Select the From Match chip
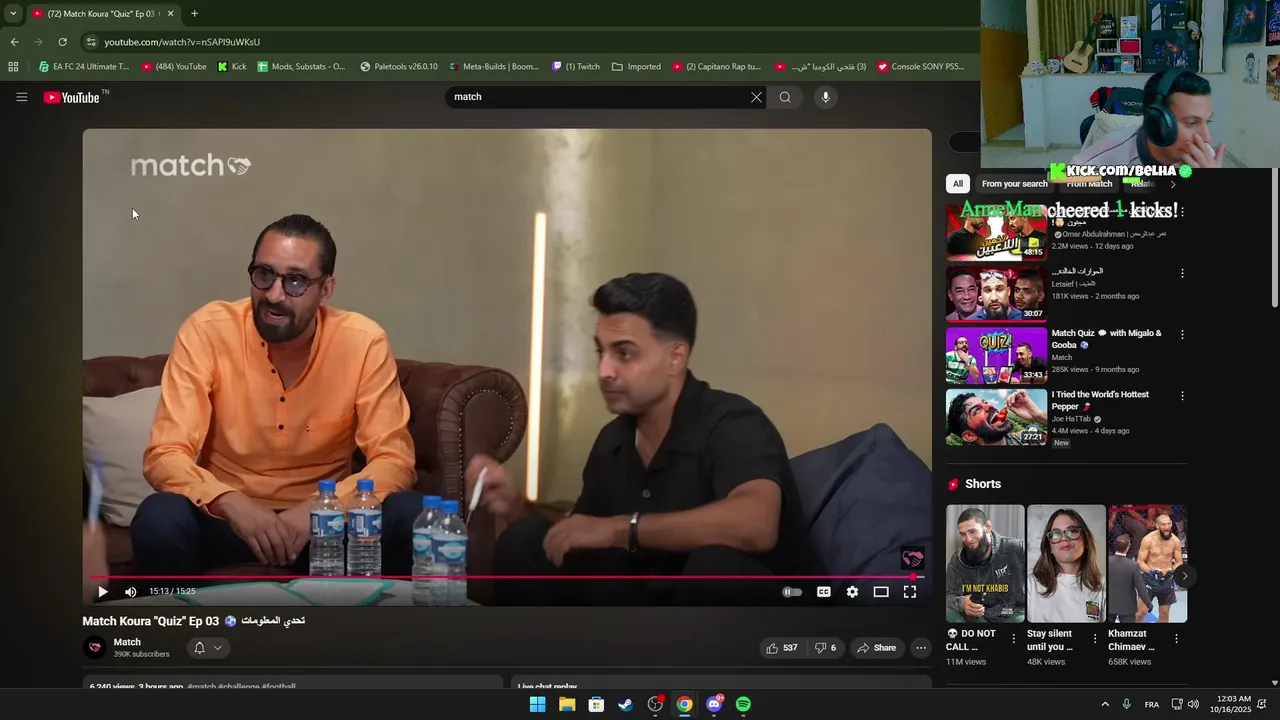This screenshot has width=1280, height=720. coord(1089,184)
